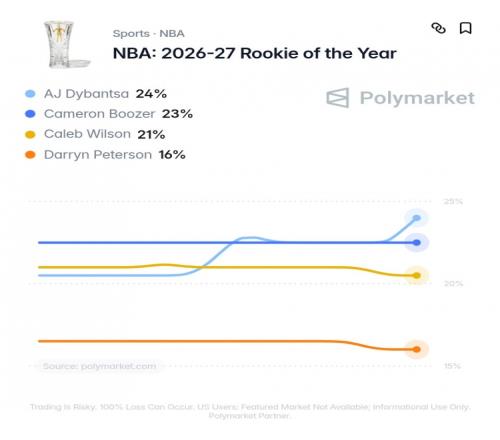Open the trophy market thumbnail

[x=67, y=45]
